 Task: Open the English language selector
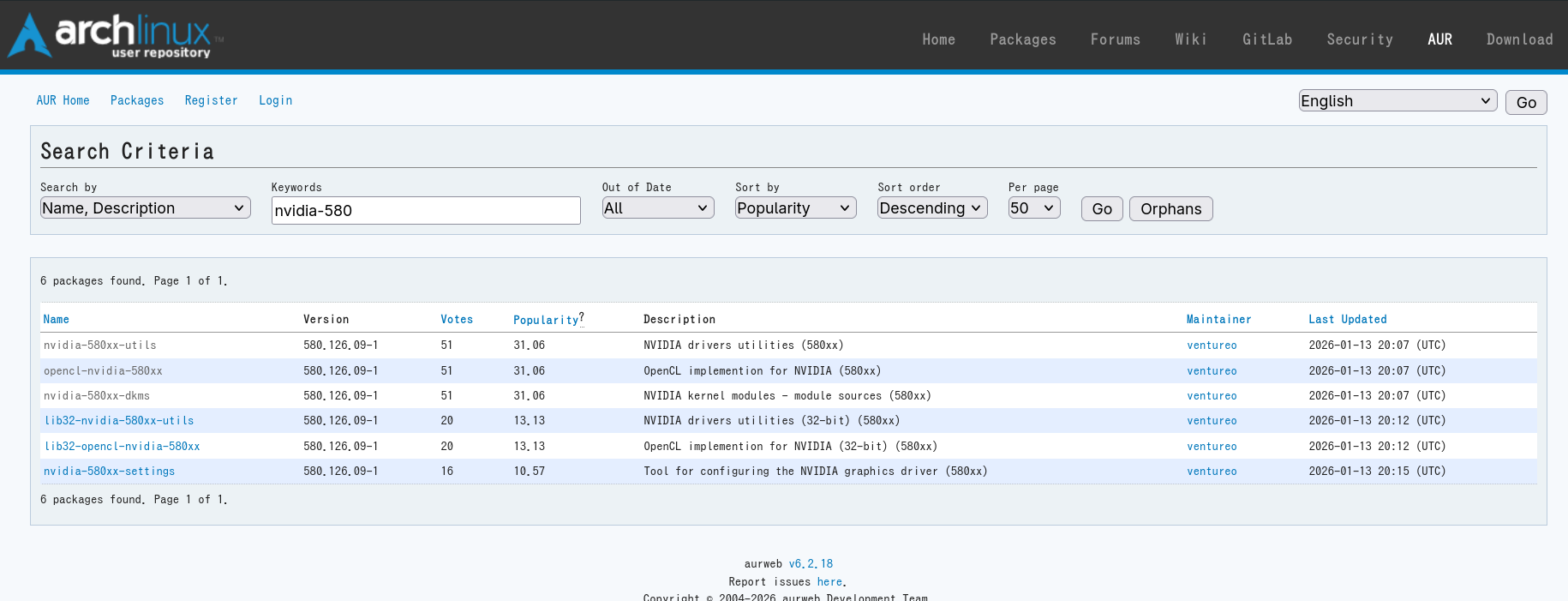(x=1397, y=101)
